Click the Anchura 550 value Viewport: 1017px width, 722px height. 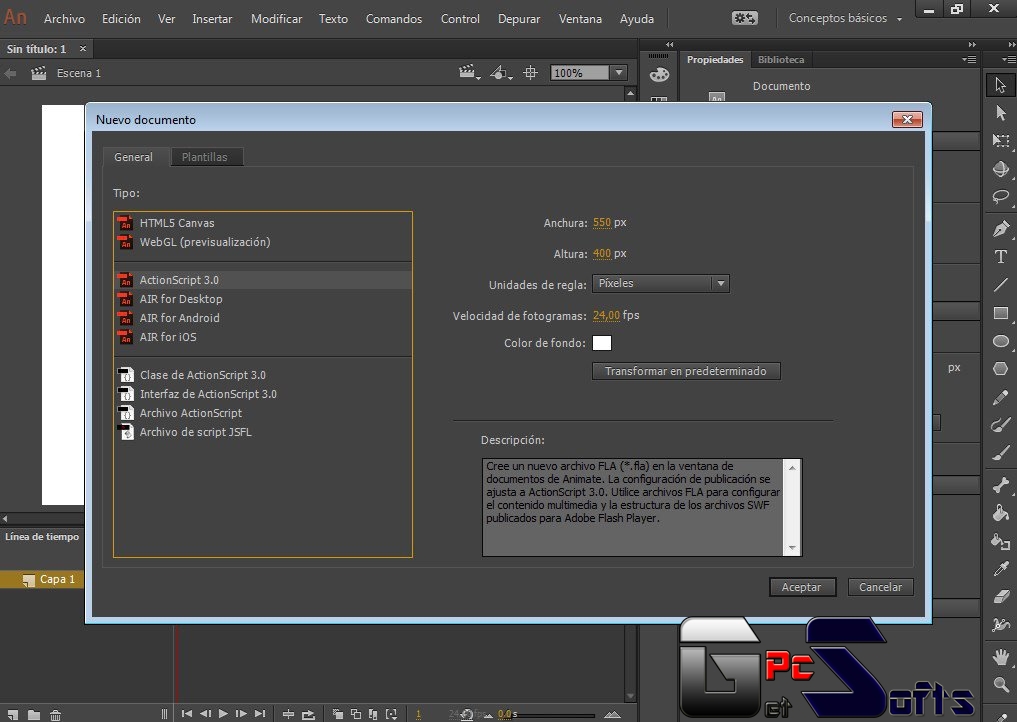(601, 223)
